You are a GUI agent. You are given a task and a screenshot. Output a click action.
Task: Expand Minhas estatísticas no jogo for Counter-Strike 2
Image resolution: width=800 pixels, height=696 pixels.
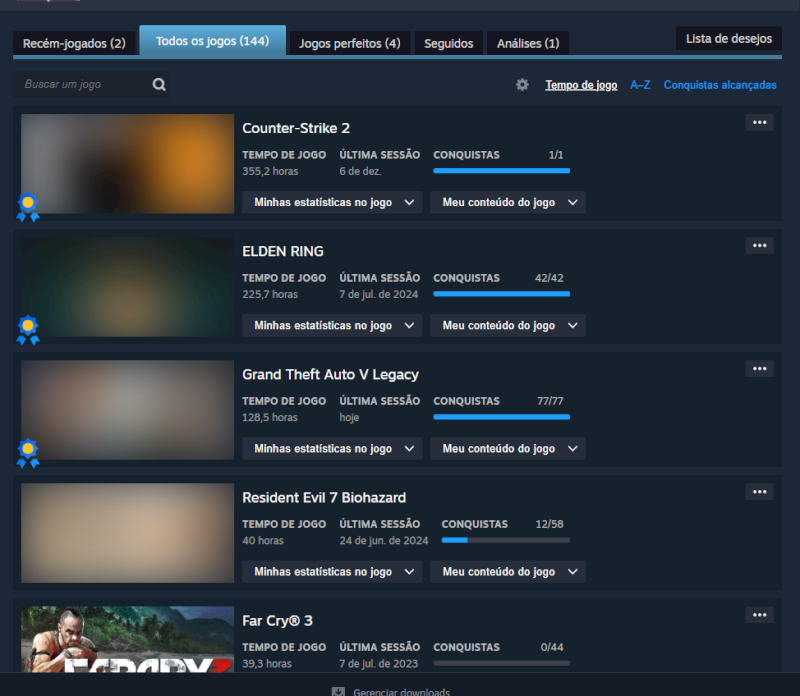tap(332, 202)
